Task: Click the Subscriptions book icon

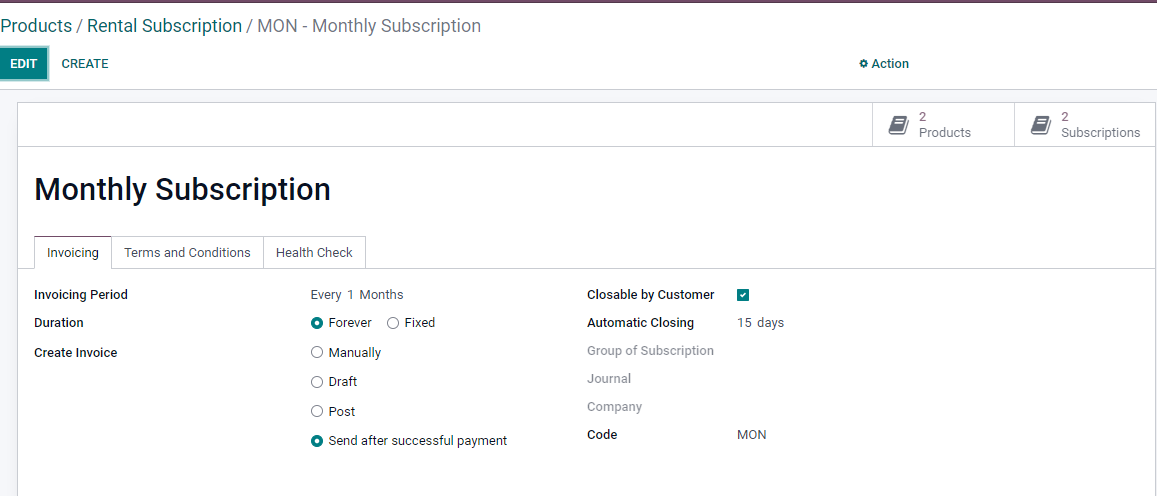Action: click(x=1040, y=125)
